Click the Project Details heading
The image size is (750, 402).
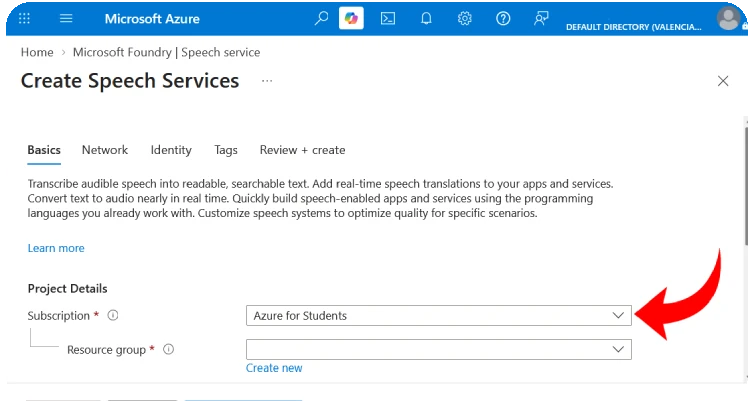pos(67,289)
